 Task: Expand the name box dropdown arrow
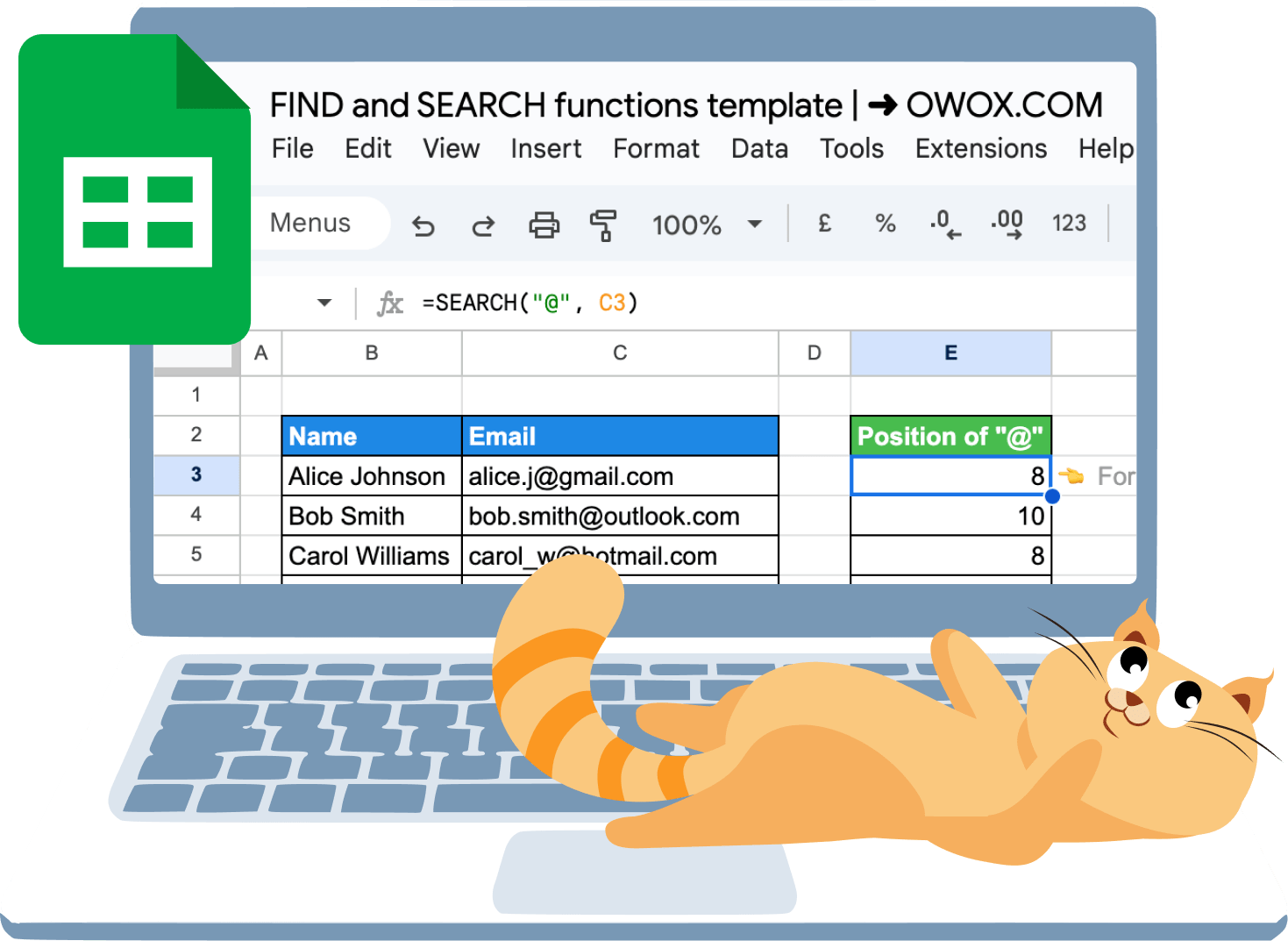pyautogui.click(x=324, y=303)
